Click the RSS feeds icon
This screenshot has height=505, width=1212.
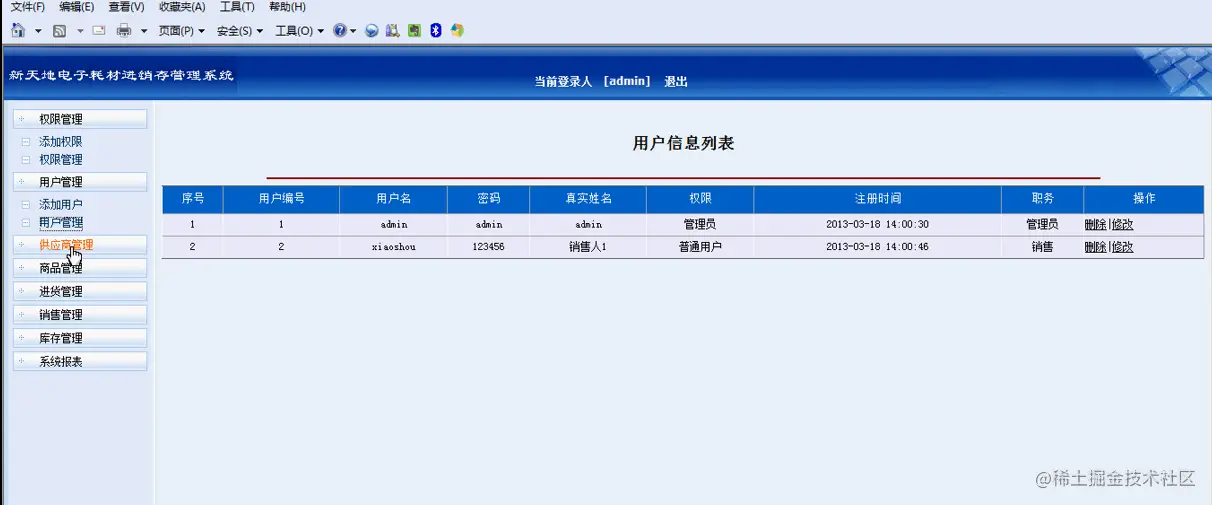[60, 31]
